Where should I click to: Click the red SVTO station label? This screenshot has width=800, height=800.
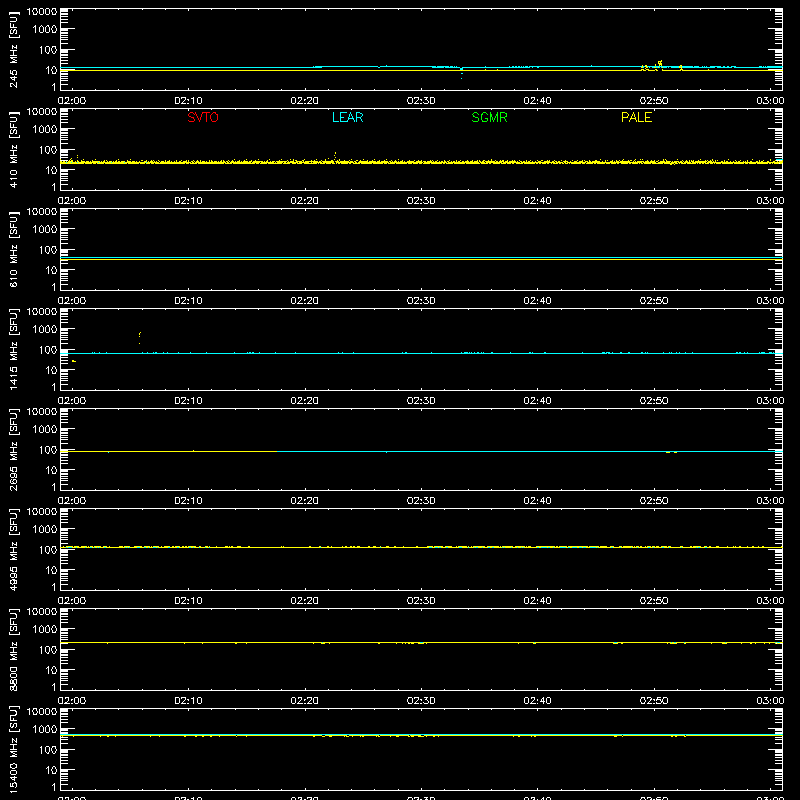pyautogui.click(x=203, y=117)
